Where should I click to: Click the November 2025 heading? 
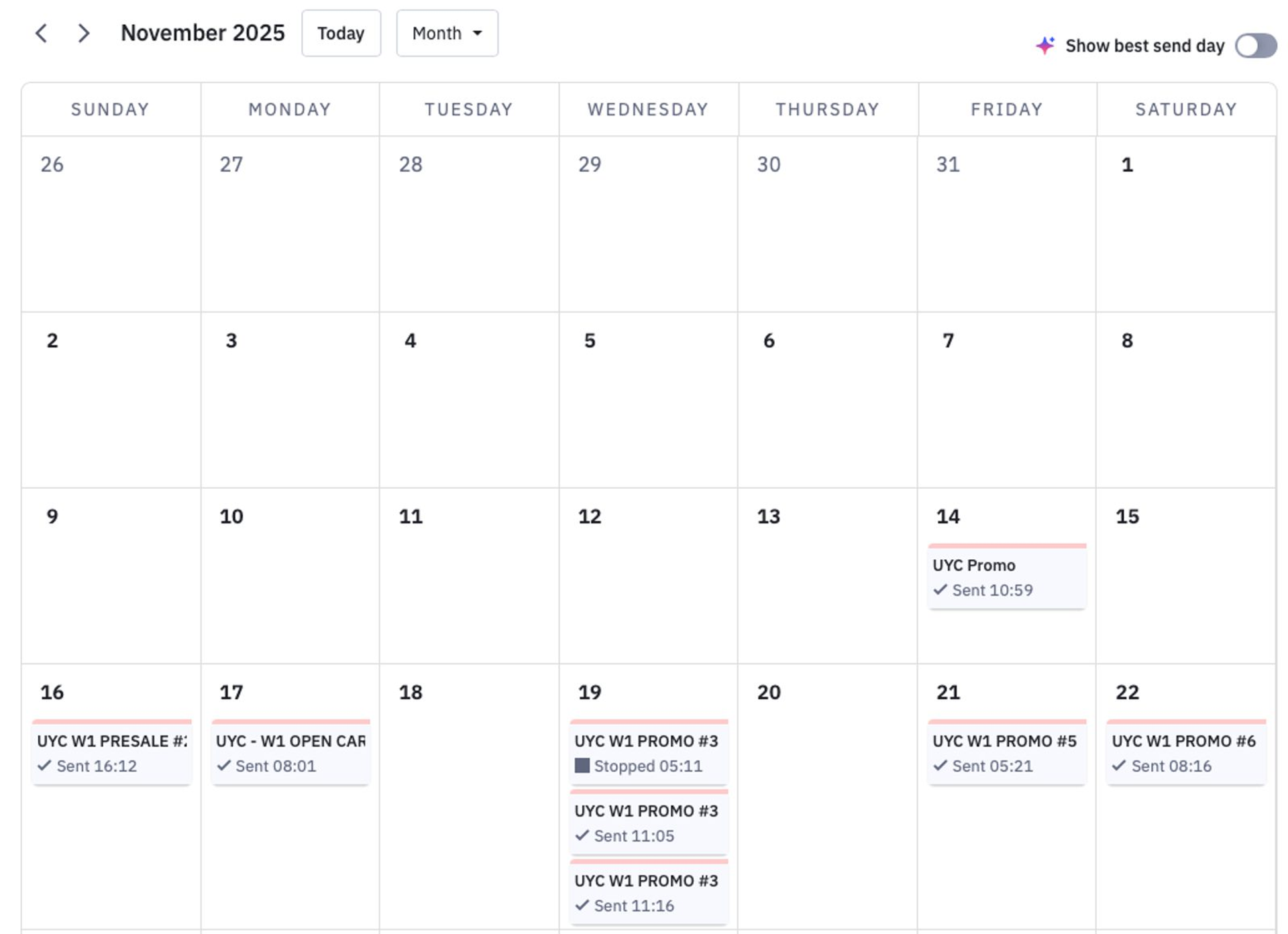[203, 34]
